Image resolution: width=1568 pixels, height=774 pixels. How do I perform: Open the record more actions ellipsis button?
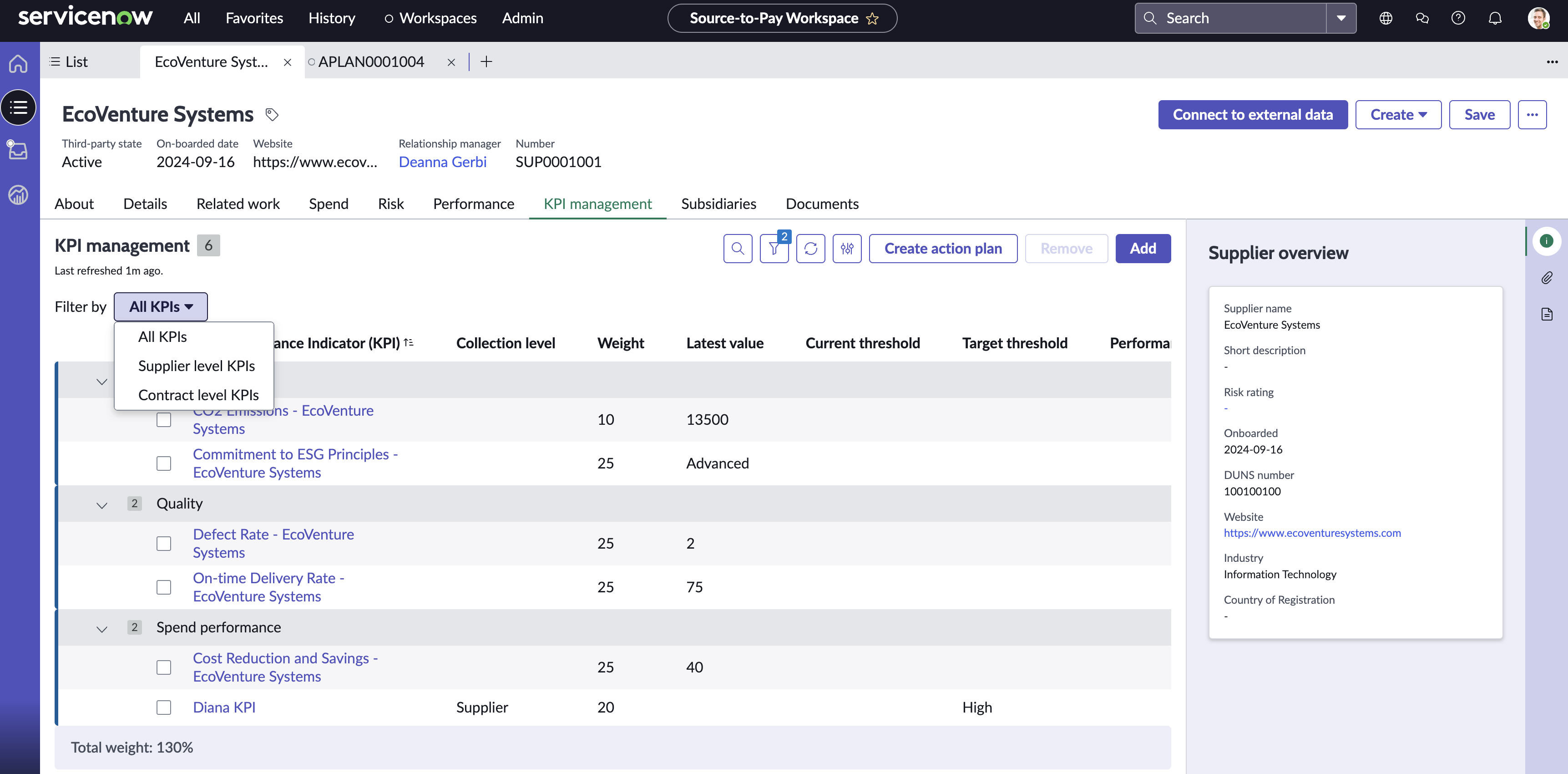(x=1532, y=114)
